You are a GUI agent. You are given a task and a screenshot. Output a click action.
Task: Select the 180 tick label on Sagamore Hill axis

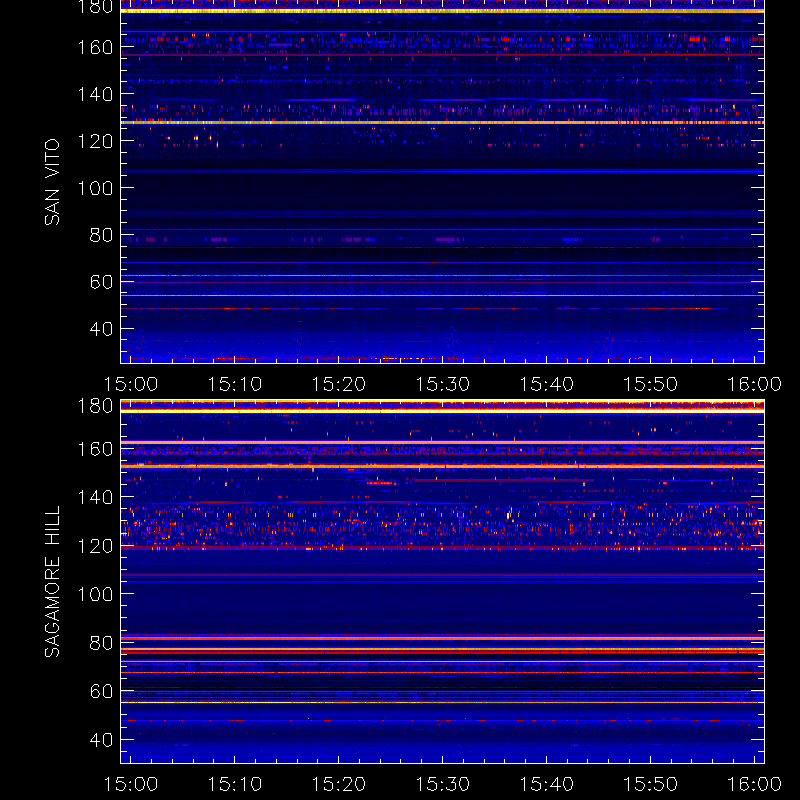pyautogui.click(x=95, y=406)
